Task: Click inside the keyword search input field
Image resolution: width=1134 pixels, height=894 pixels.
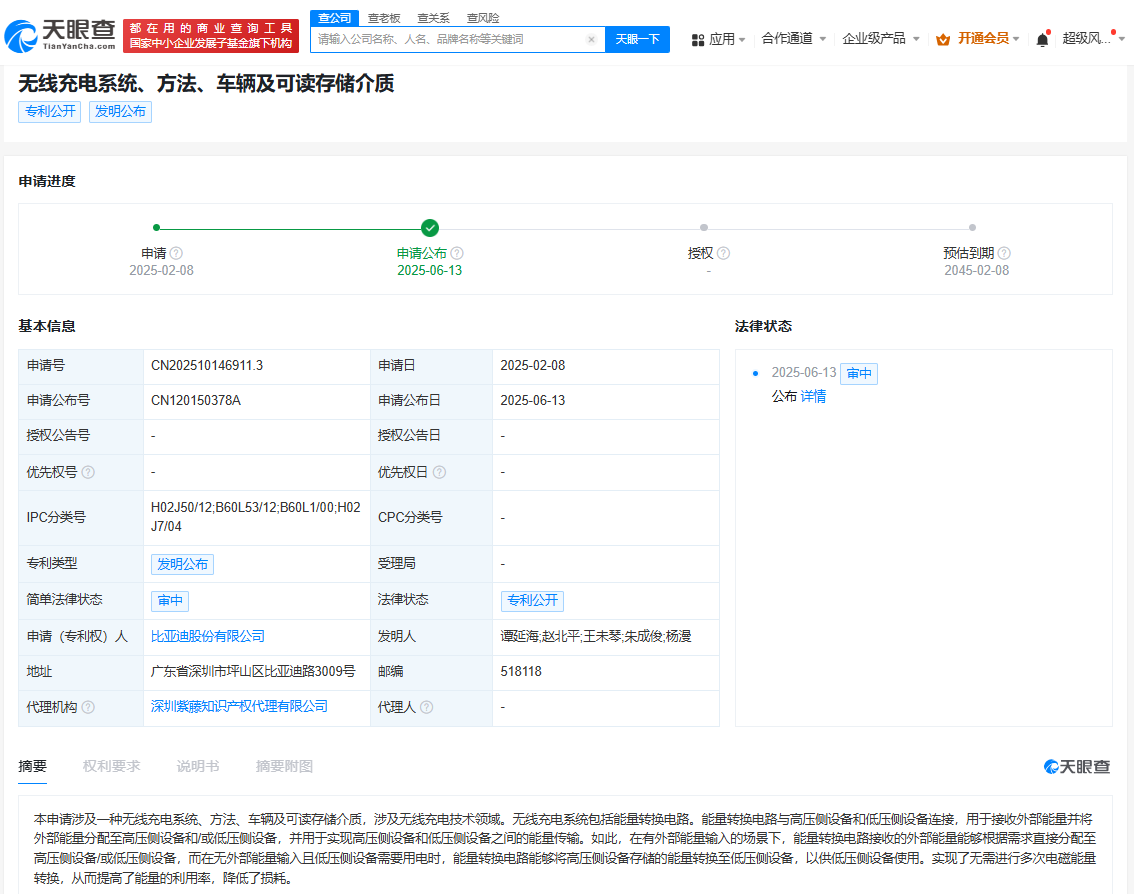Action: point(450,39)
